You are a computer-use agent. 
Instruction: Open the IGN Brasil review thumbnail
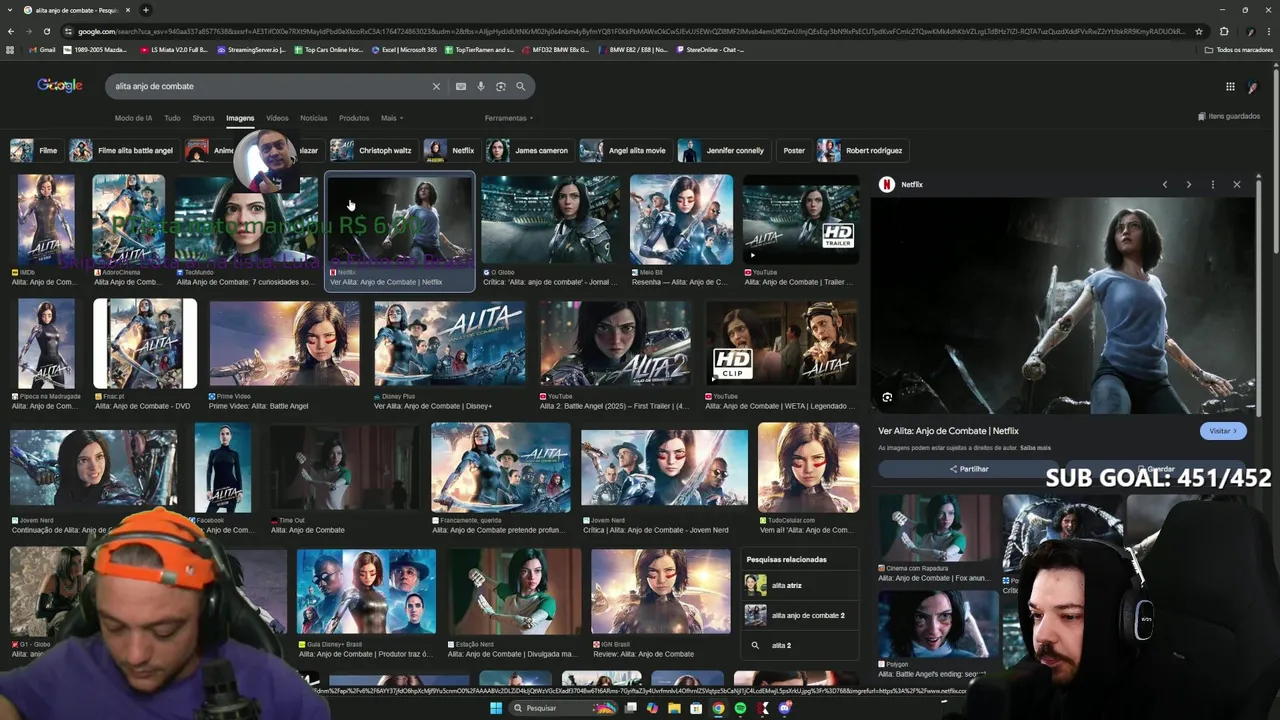660,591
